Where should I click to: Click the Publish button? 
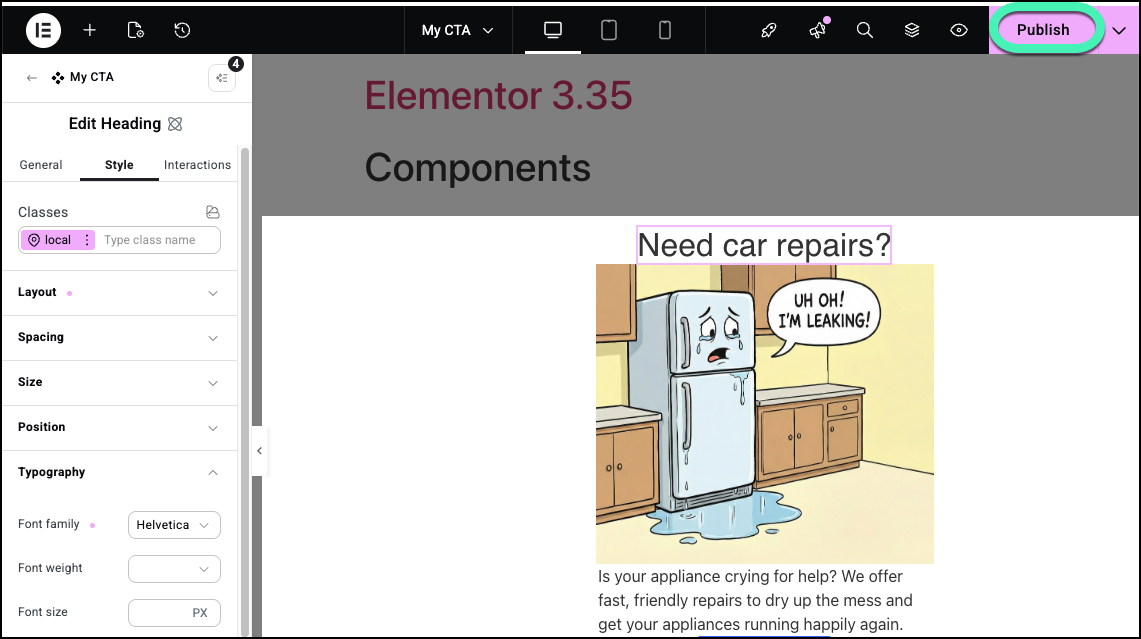tap(1043, 30)
